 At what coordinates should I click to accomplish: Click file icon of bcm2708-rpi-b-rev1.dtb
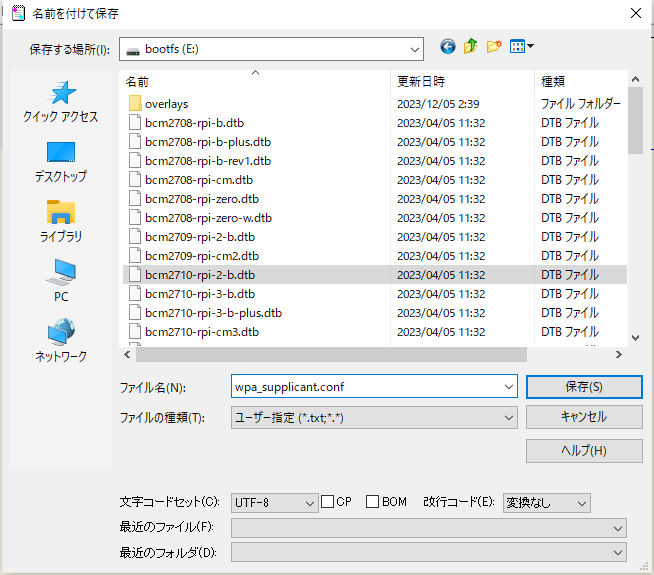coord(135,161)
